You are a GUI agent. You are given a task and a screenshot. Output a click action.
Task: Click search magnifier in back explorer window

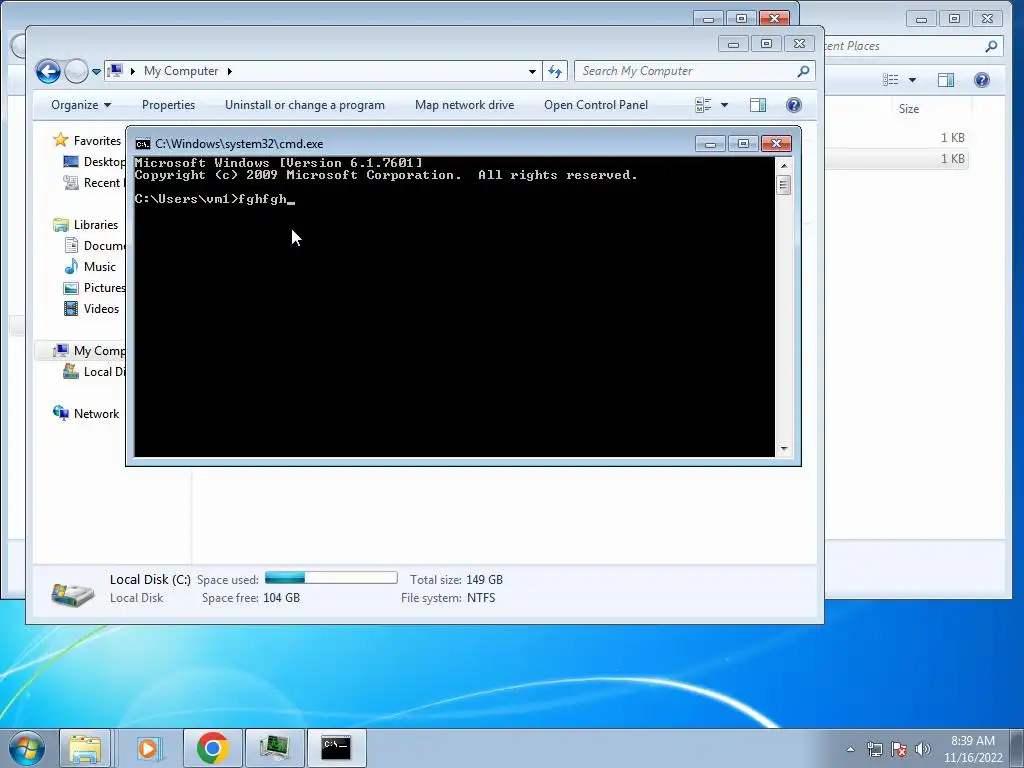(x=991, y=46)
